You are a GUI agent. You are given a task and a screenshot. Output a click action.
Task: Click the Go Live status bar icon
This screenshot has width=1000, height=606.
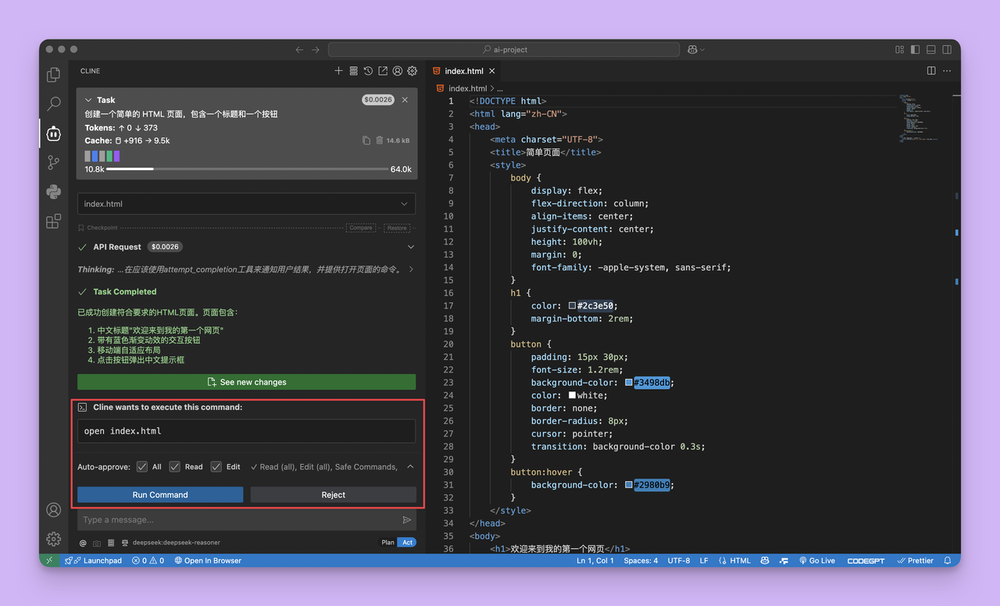(x=817, y=560)
